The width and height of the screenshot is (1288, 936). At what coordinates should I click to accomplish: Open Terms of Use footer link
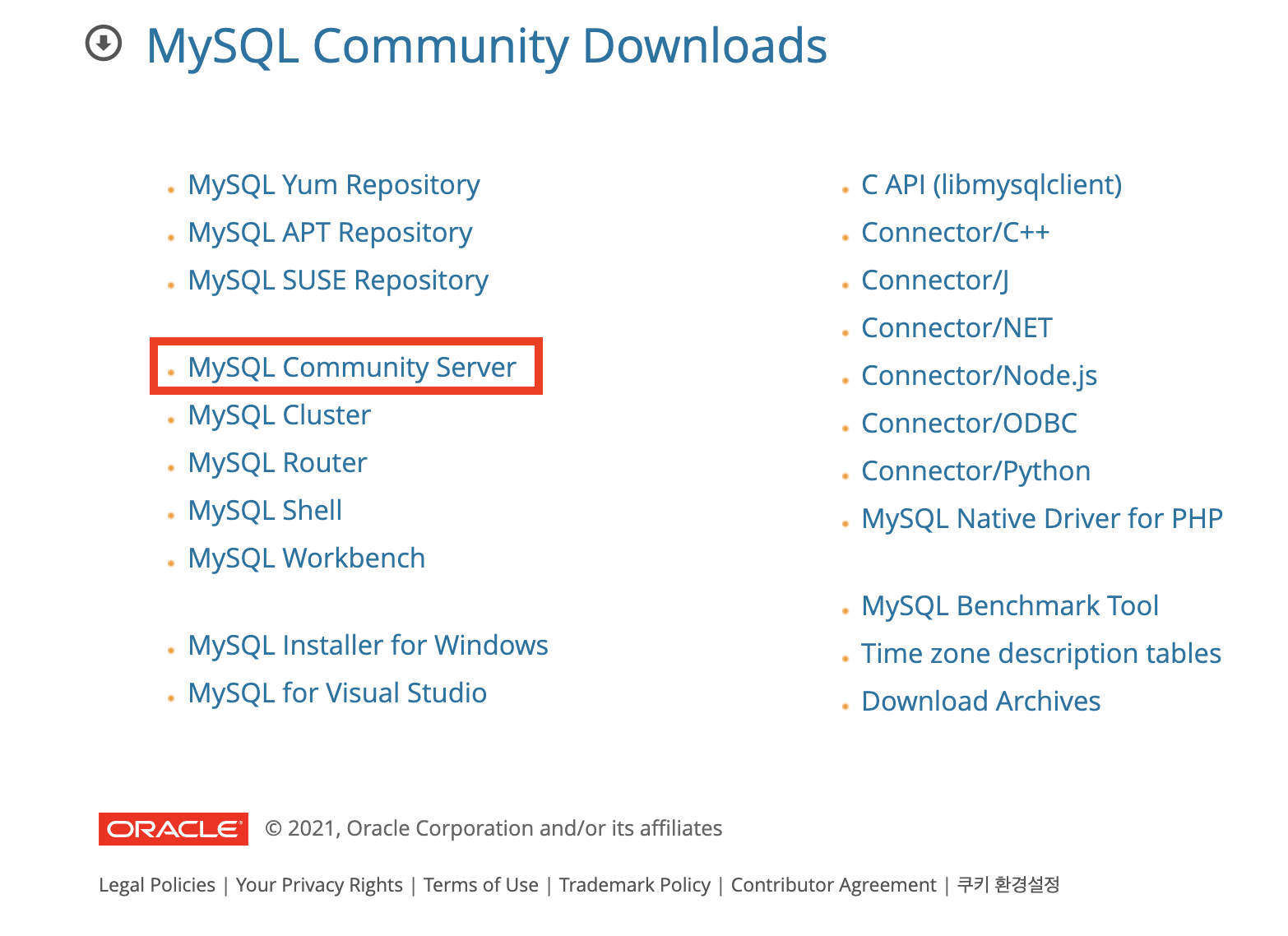pos(481,885)
